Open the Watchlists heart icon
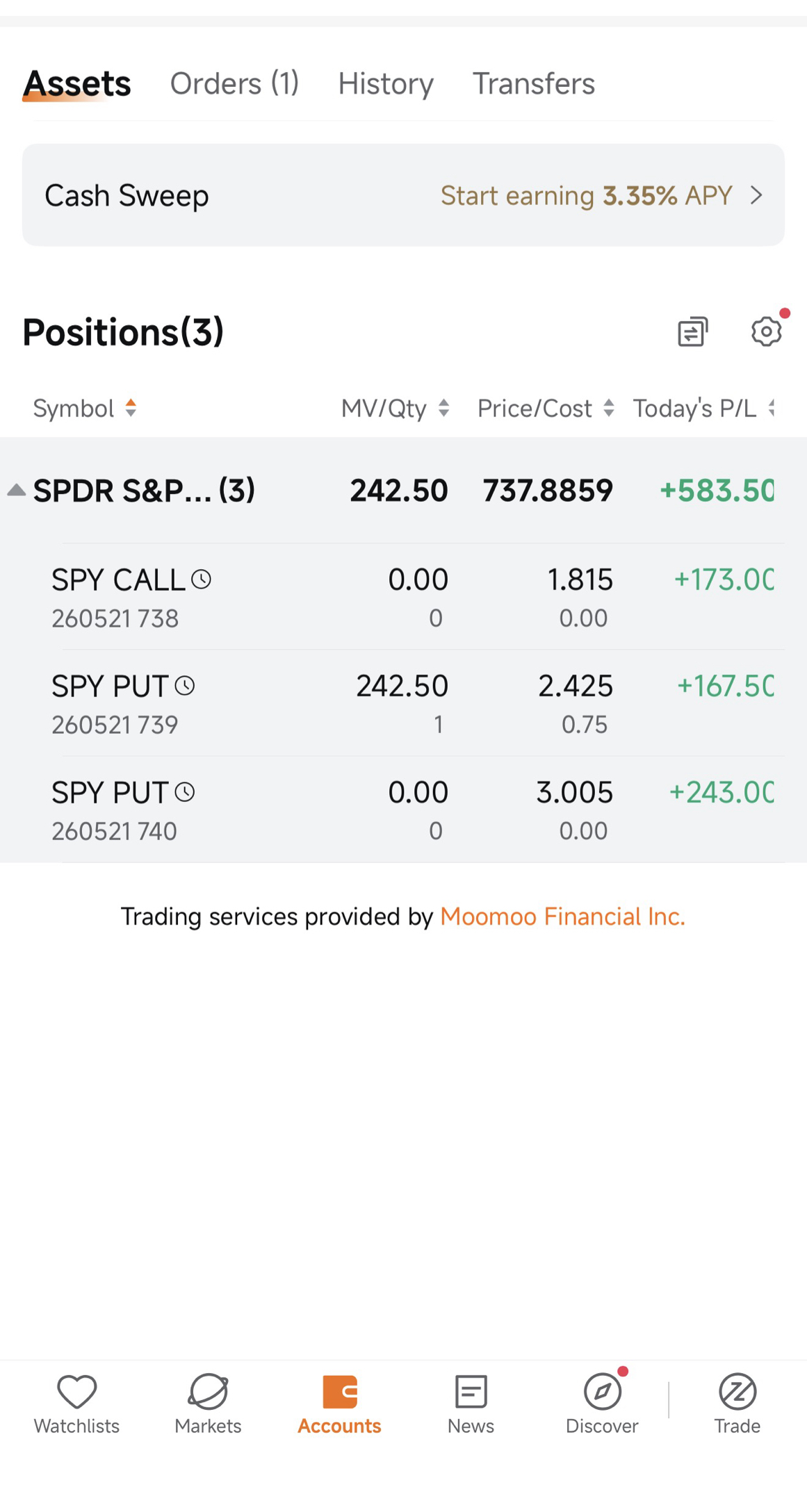 [76, 1392]
